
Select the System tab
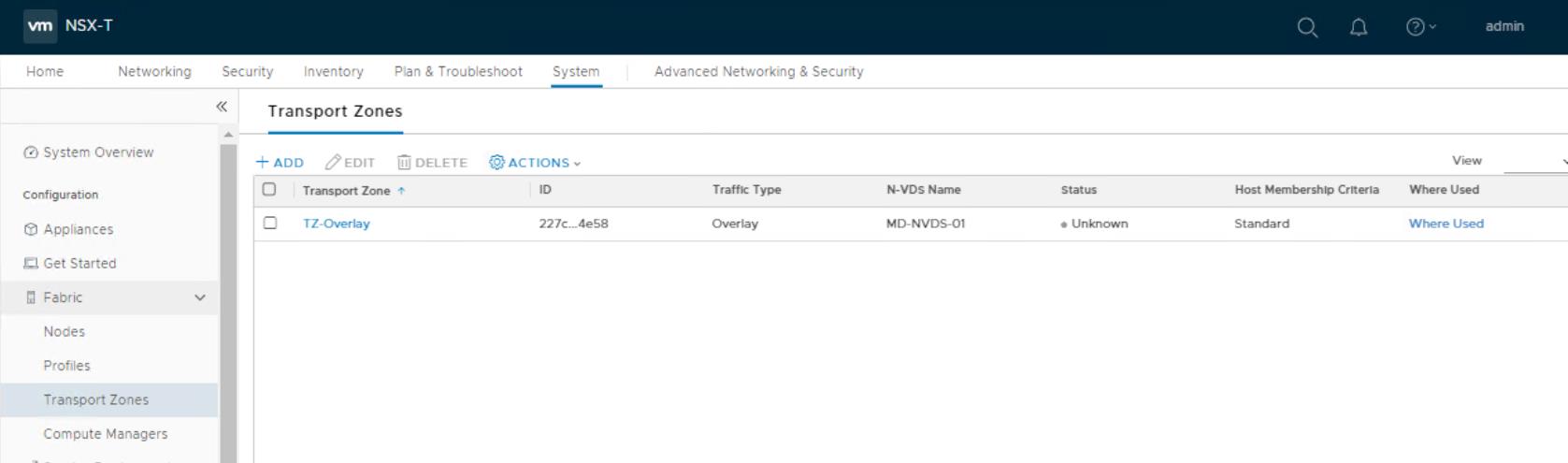coord(576,71)
